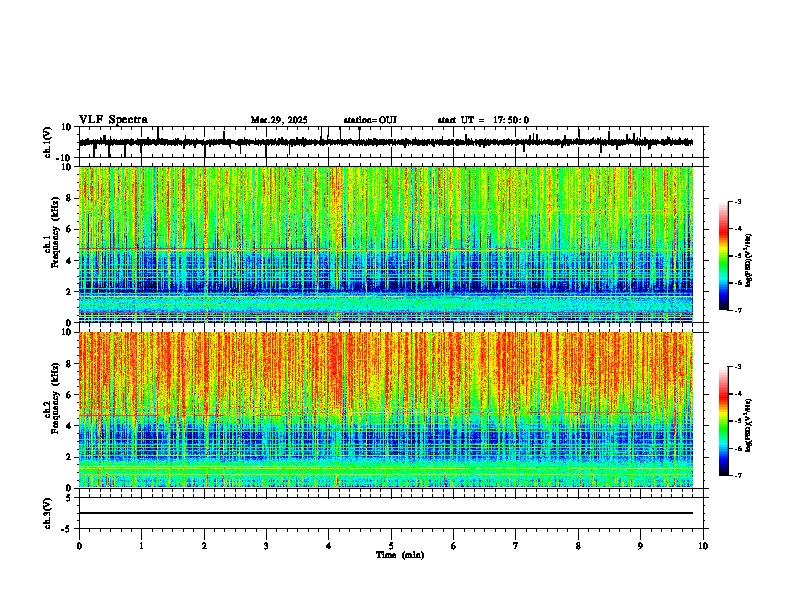Screen dimensions: 792x612
Task: Click time axis tick label "3"
Action: (x=266, y=546)
